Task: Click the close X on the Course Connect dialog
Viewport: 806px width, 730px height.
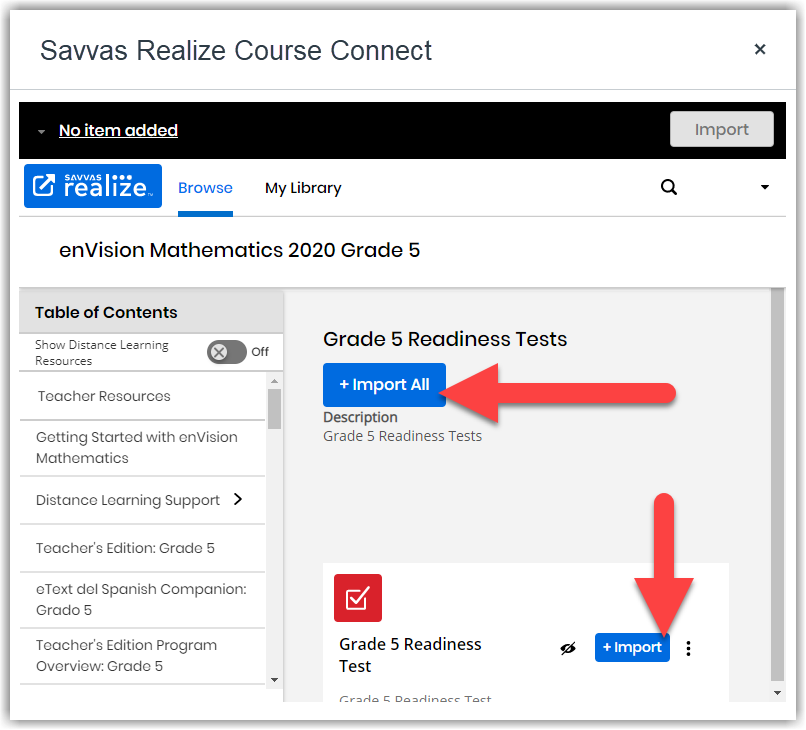Action: click(x=760, y=48)
